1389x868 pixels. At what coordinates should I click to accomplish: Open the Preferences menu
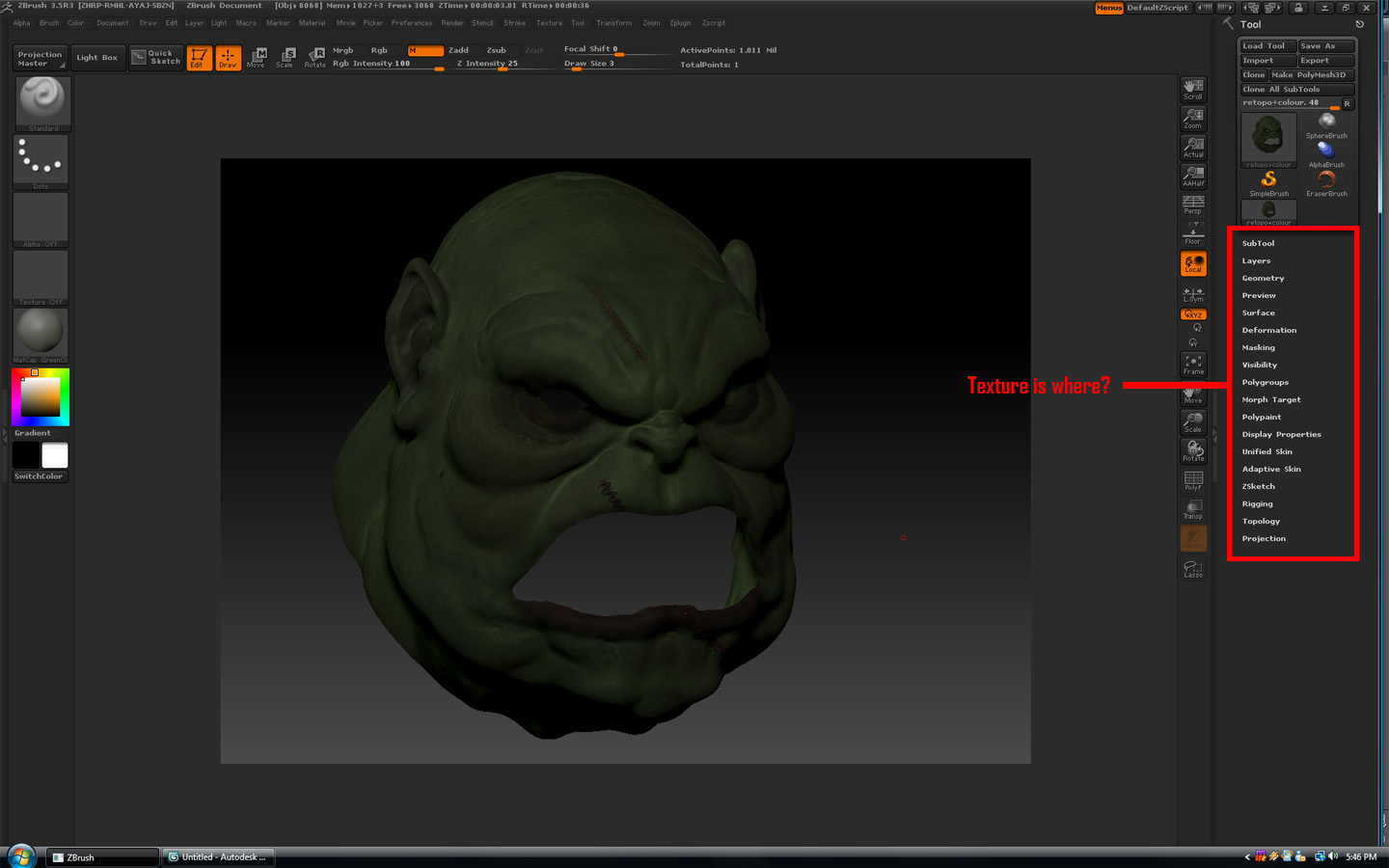(411, 23)
